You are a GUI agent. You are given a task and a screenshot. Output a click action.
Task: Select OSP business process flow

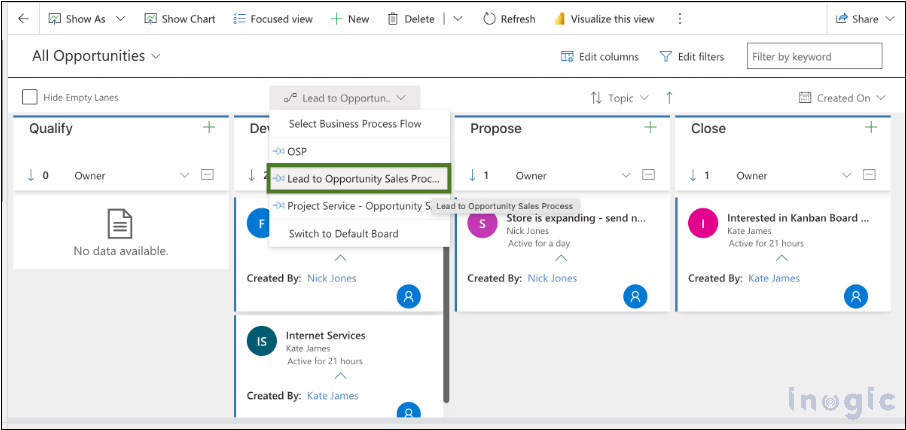pyautogui.click(x=359, y=151)
